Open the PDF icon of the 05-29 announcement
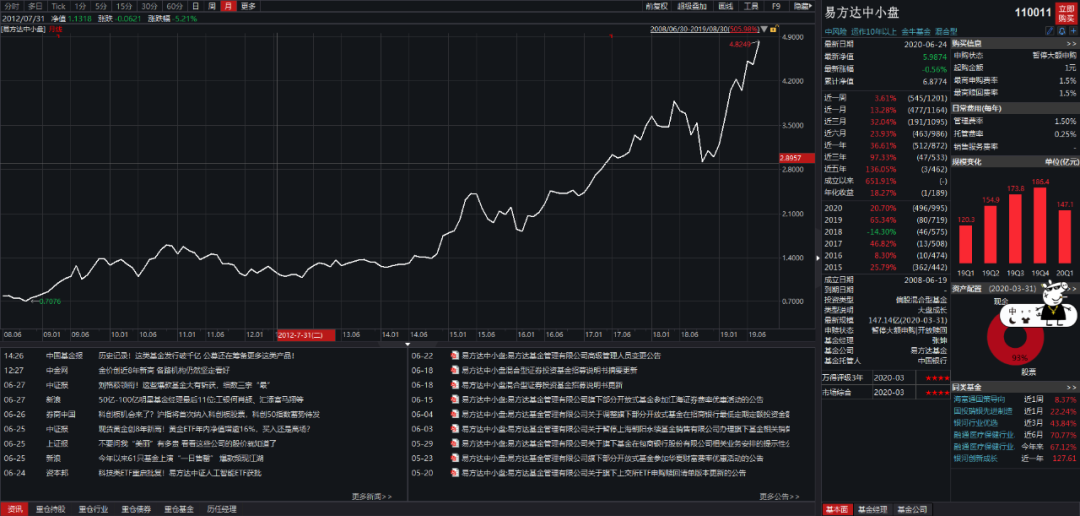Image resolution: width=1080 pixels, height=516 pixels. click(x=454, y=444)
